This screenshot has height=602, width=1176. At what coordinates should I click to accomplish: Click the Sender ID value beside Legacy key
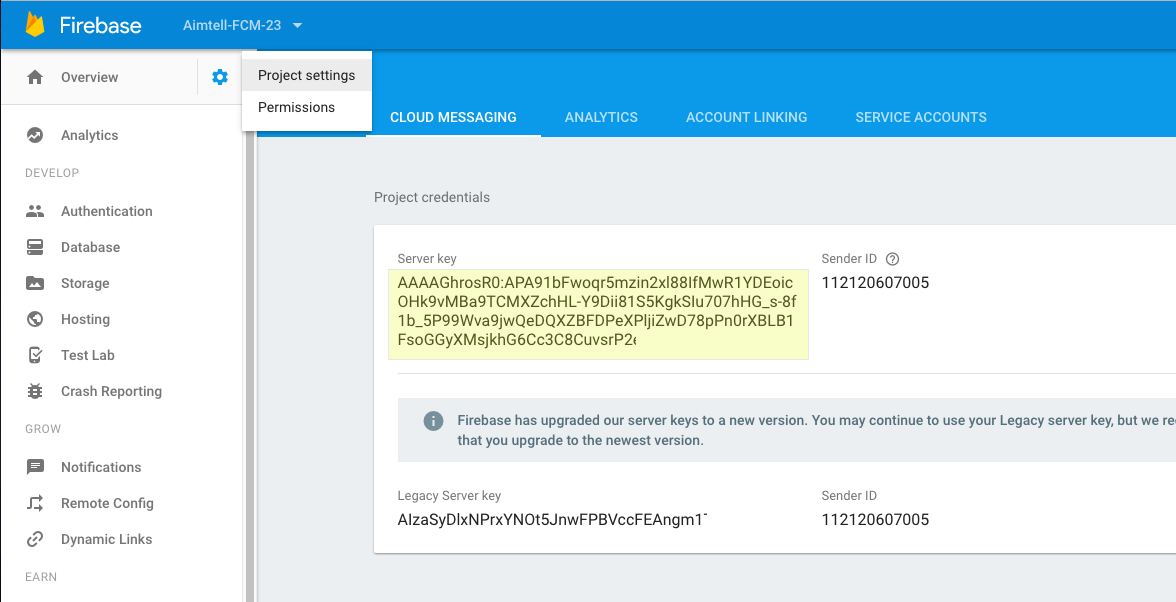coord(875,520)
